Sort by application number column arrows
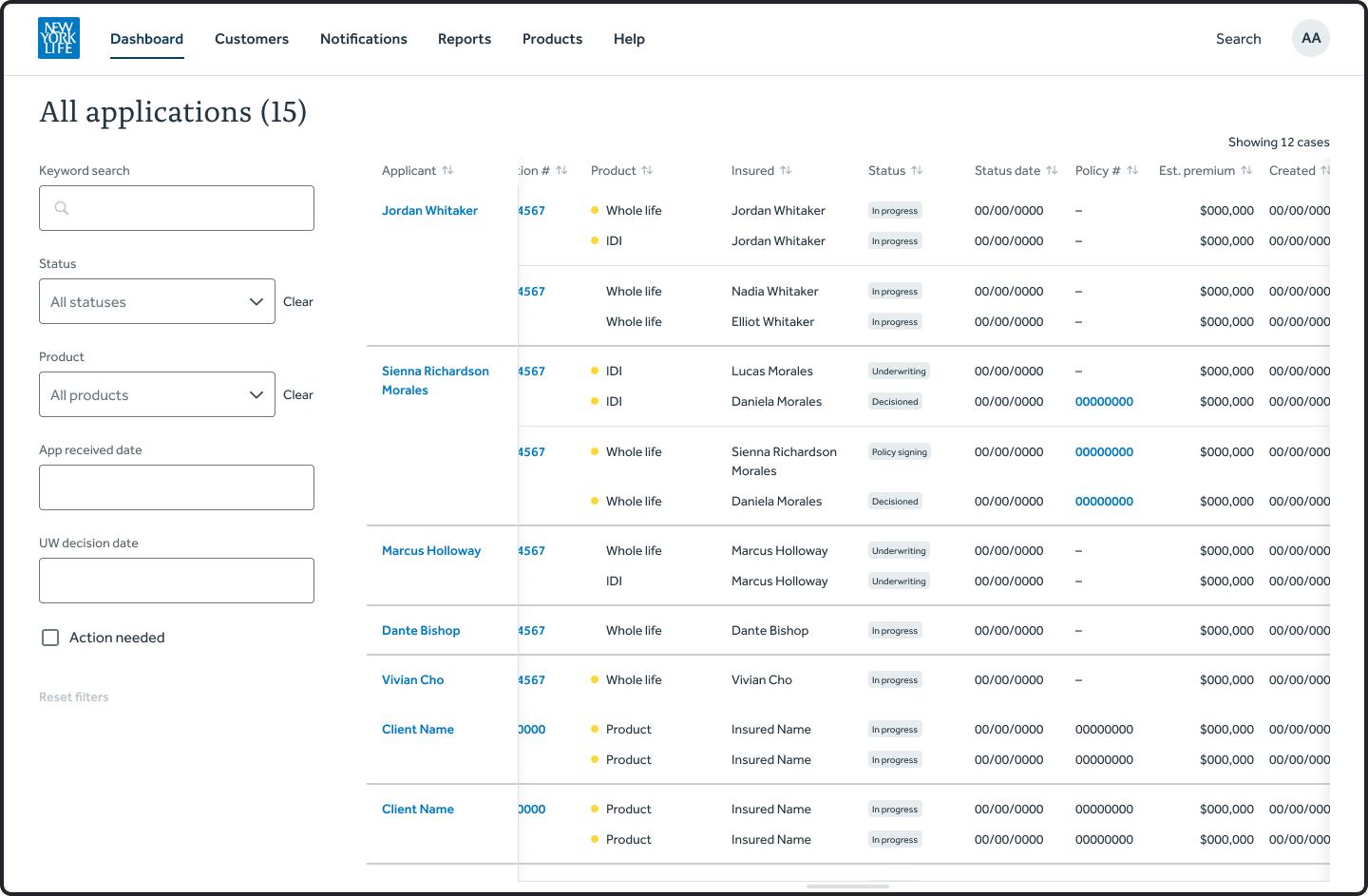This screenshot has height=896, width=1368. [x=561, y=171]
